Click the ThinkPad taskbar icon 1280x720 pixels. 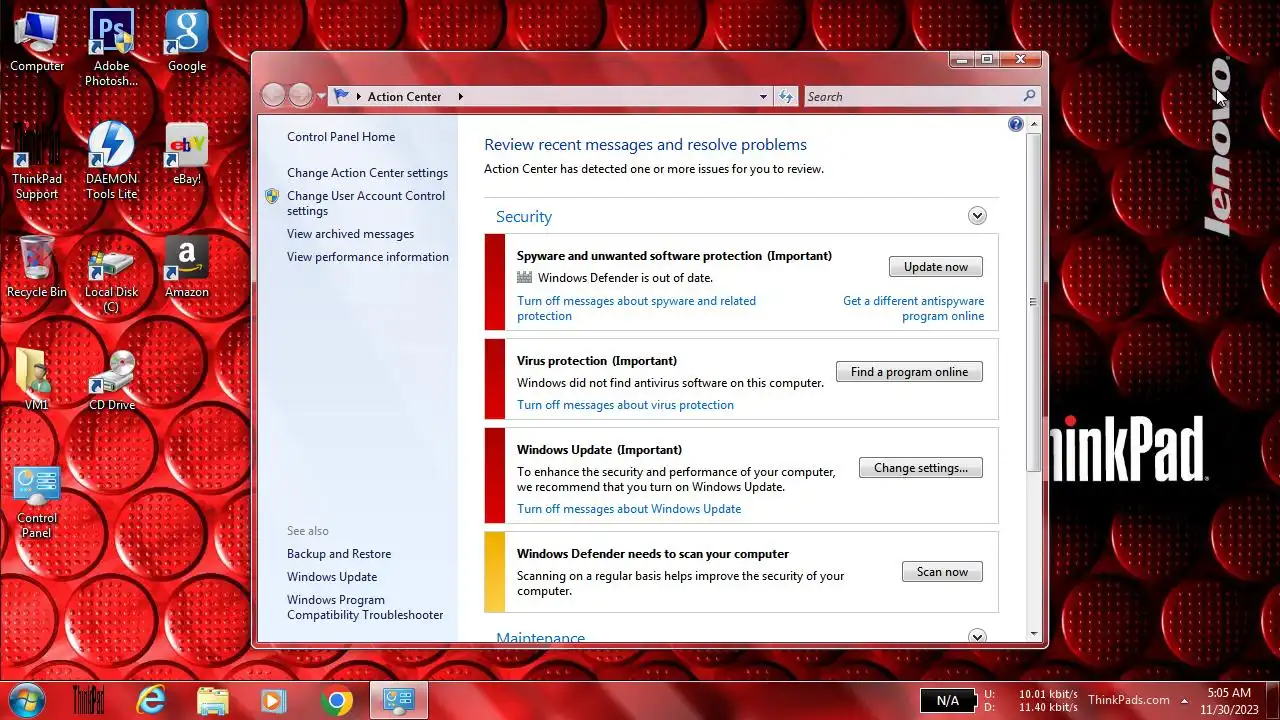click(89, 700)
